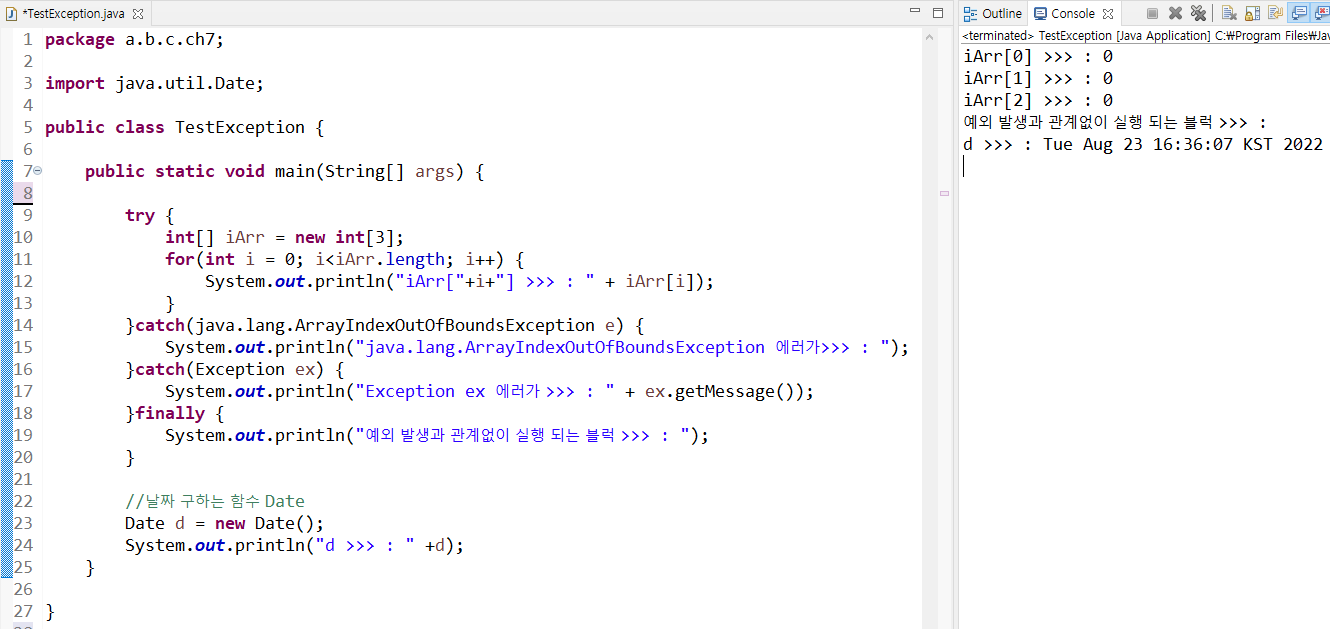Maximize the editor area
This screenshot has height=629, width=1330.
pos(938,13)
